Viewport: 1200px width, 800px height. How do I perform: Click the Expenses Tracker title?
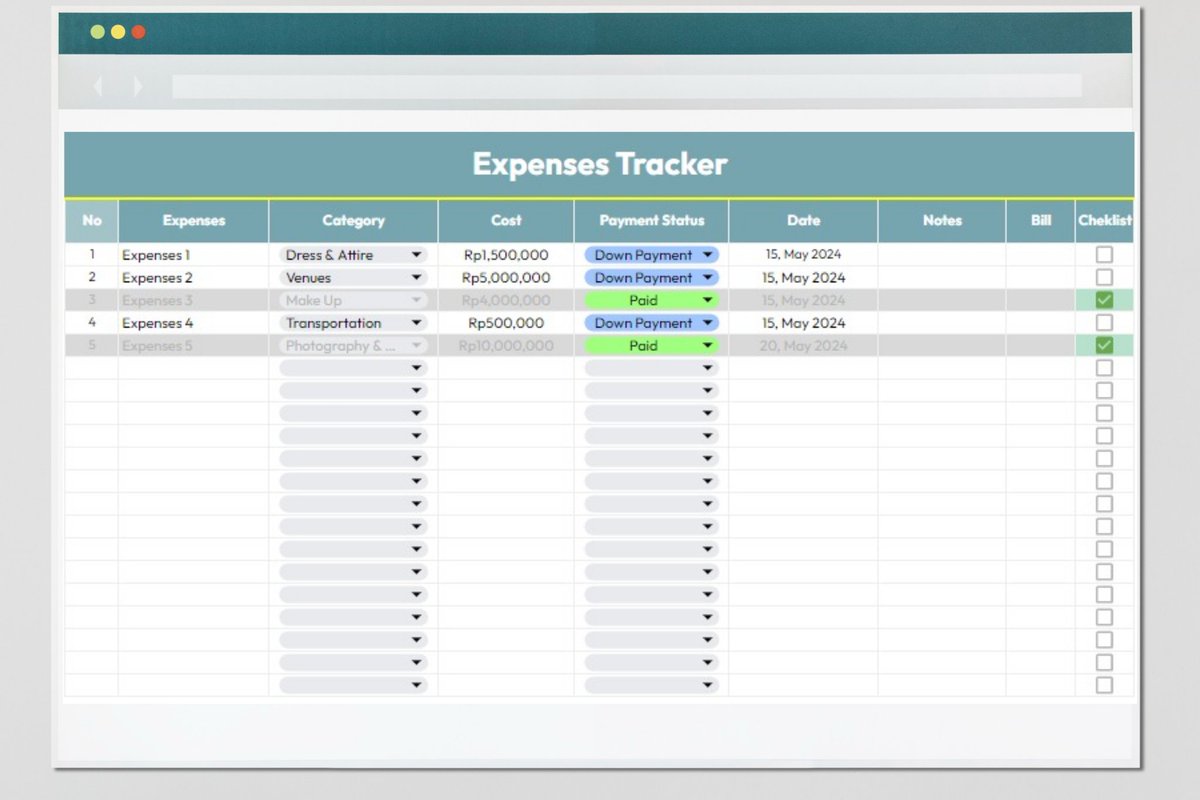[x=600, y=164]
